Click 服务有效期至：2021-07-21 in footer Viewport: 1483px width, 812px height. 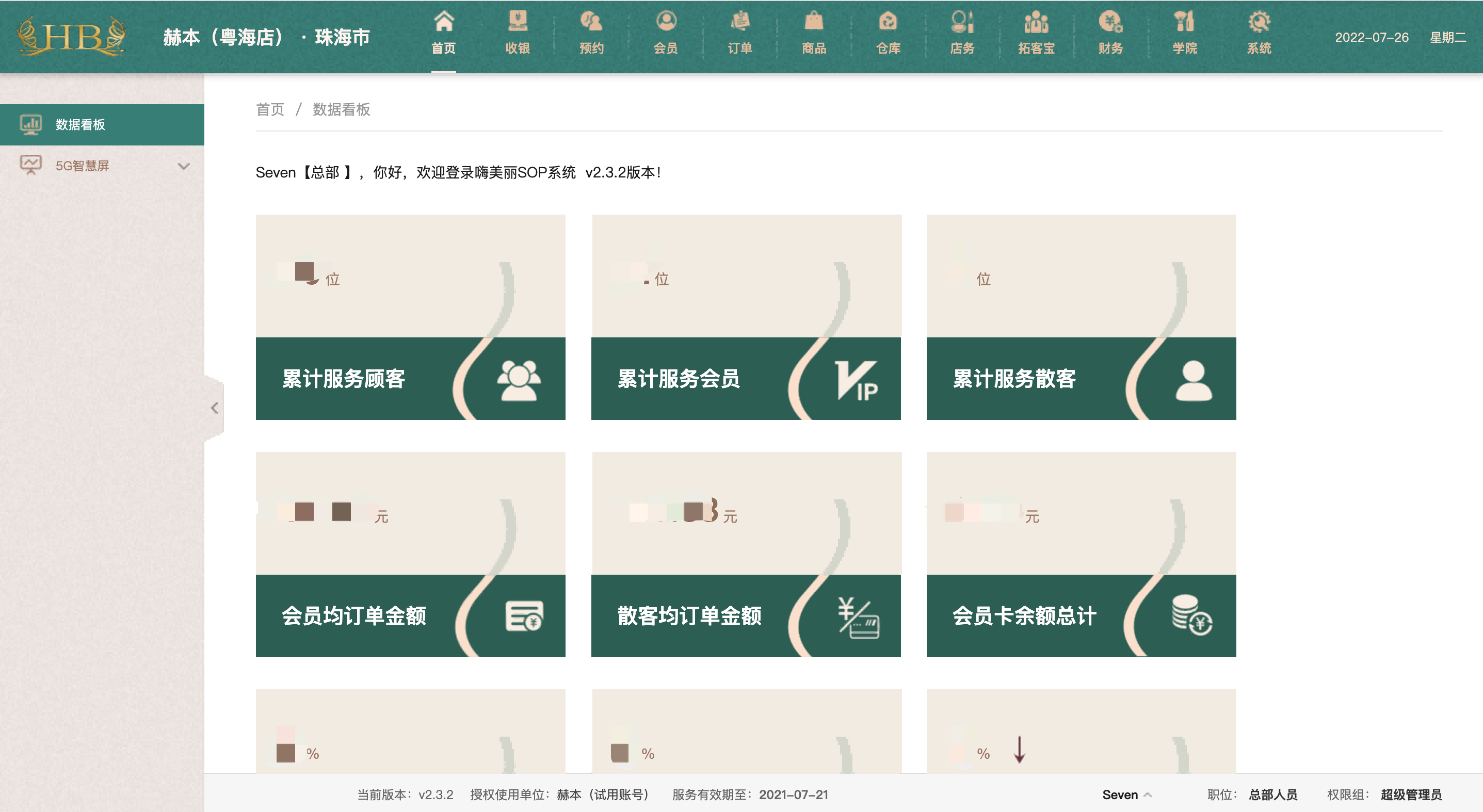[750, 795]
